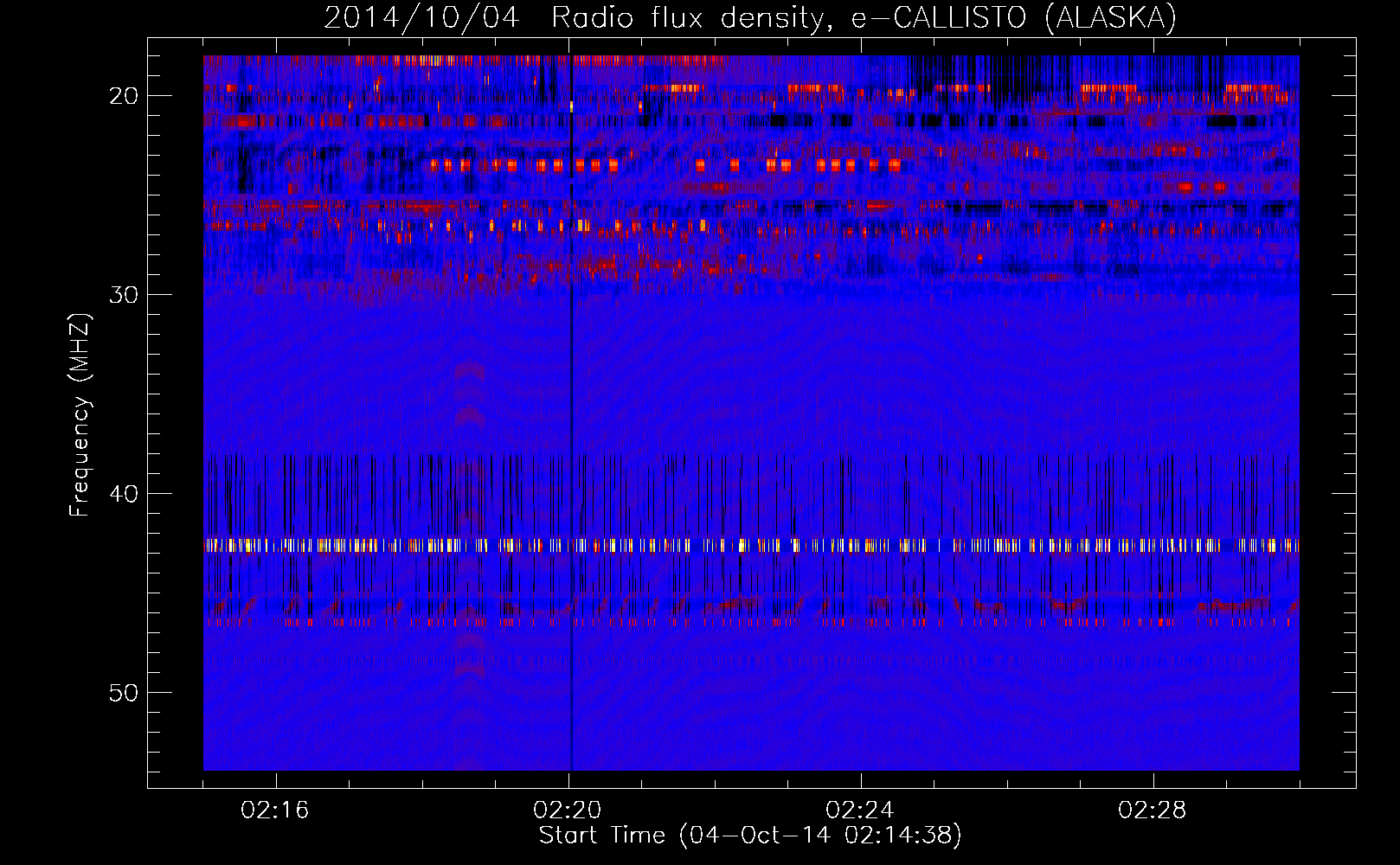Click the bright yellow-white interference band near 42.5 MHz
This screenshot has height=865, width=1400.
pyautogui.click(x=751, y=546)
